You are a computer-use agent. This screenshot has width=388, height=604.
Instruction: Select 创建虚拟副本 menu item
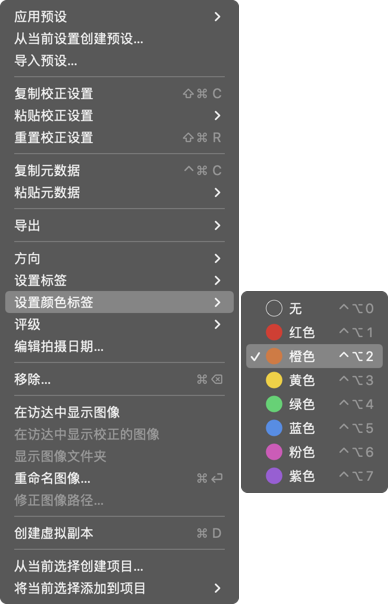[x=119, y=533]
